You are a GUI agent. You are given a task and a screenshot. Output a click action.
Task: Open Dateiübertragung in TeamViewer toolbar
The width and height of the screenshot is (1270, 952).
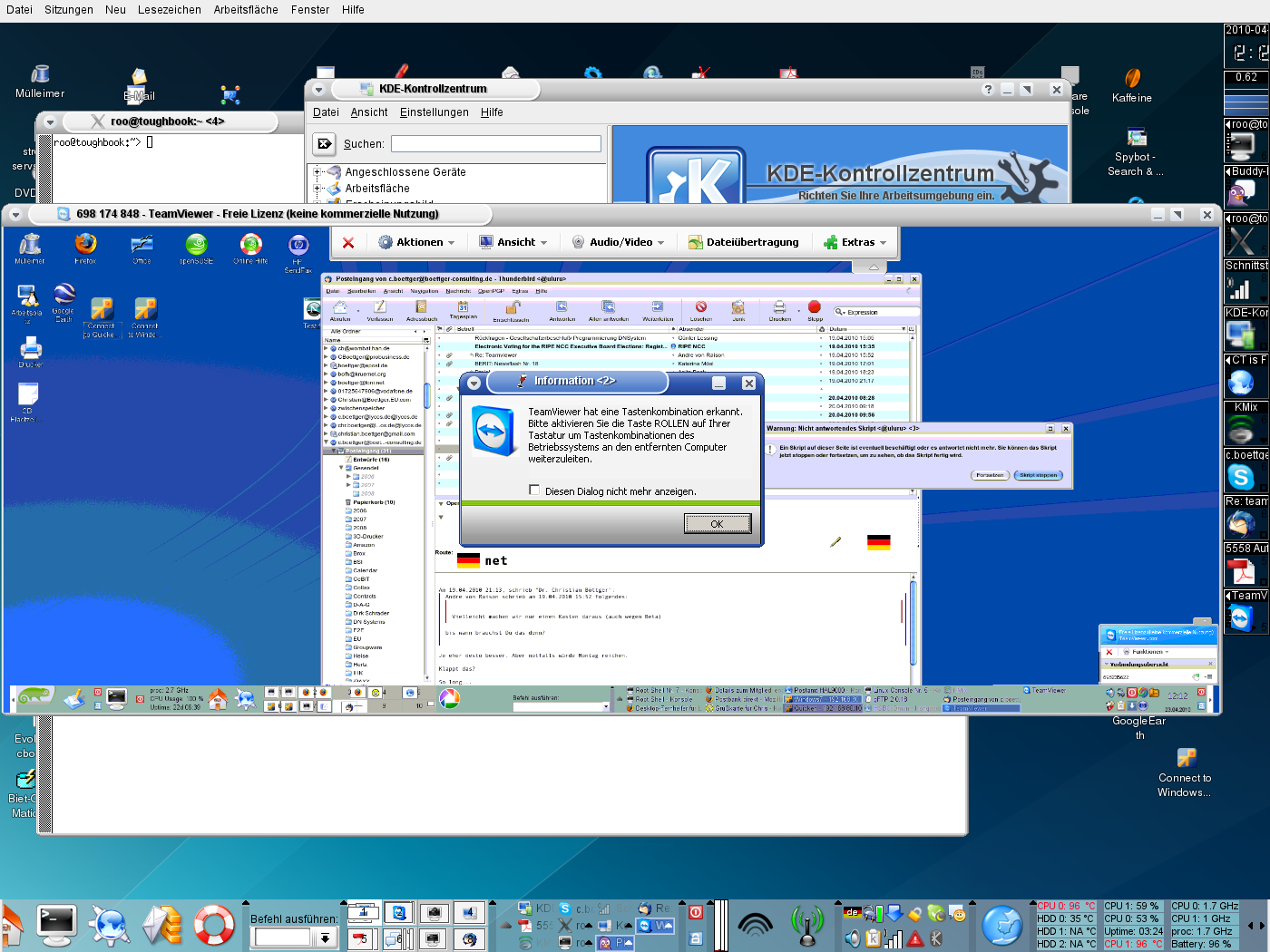[744, 242]
